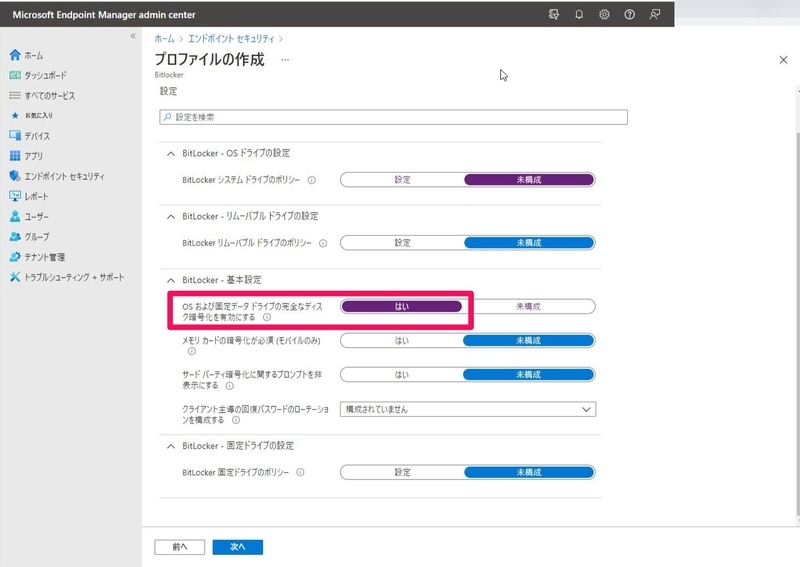The width and height of the screenshot is (800, 567).
Task: Set BitLocker 固定ドライブのポリシー to 設定
Action: [x=402, y=472]
